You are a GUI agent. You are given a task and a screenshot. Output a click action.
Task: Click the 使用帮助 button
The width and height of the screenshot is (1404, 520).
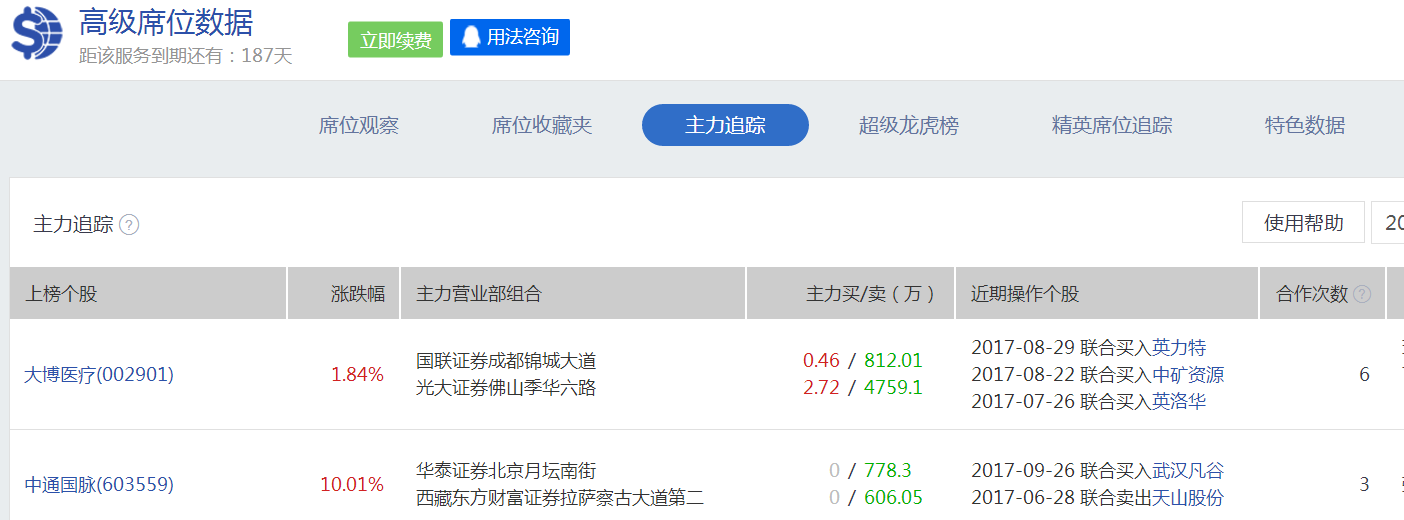coord(1303,223)
